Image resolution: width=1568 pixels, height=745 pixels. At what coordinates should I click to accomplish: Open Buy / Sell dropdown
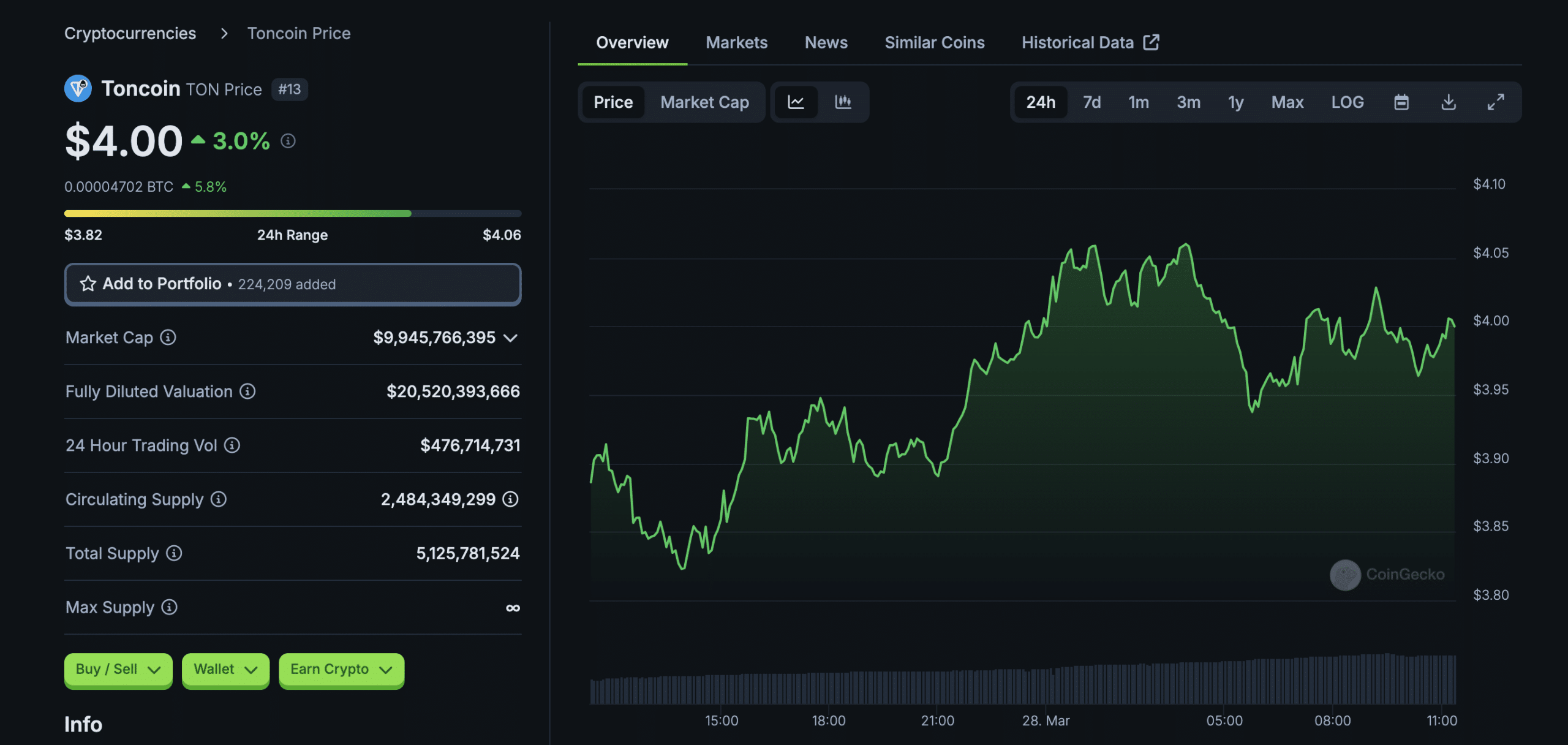(x=118, y=670)
